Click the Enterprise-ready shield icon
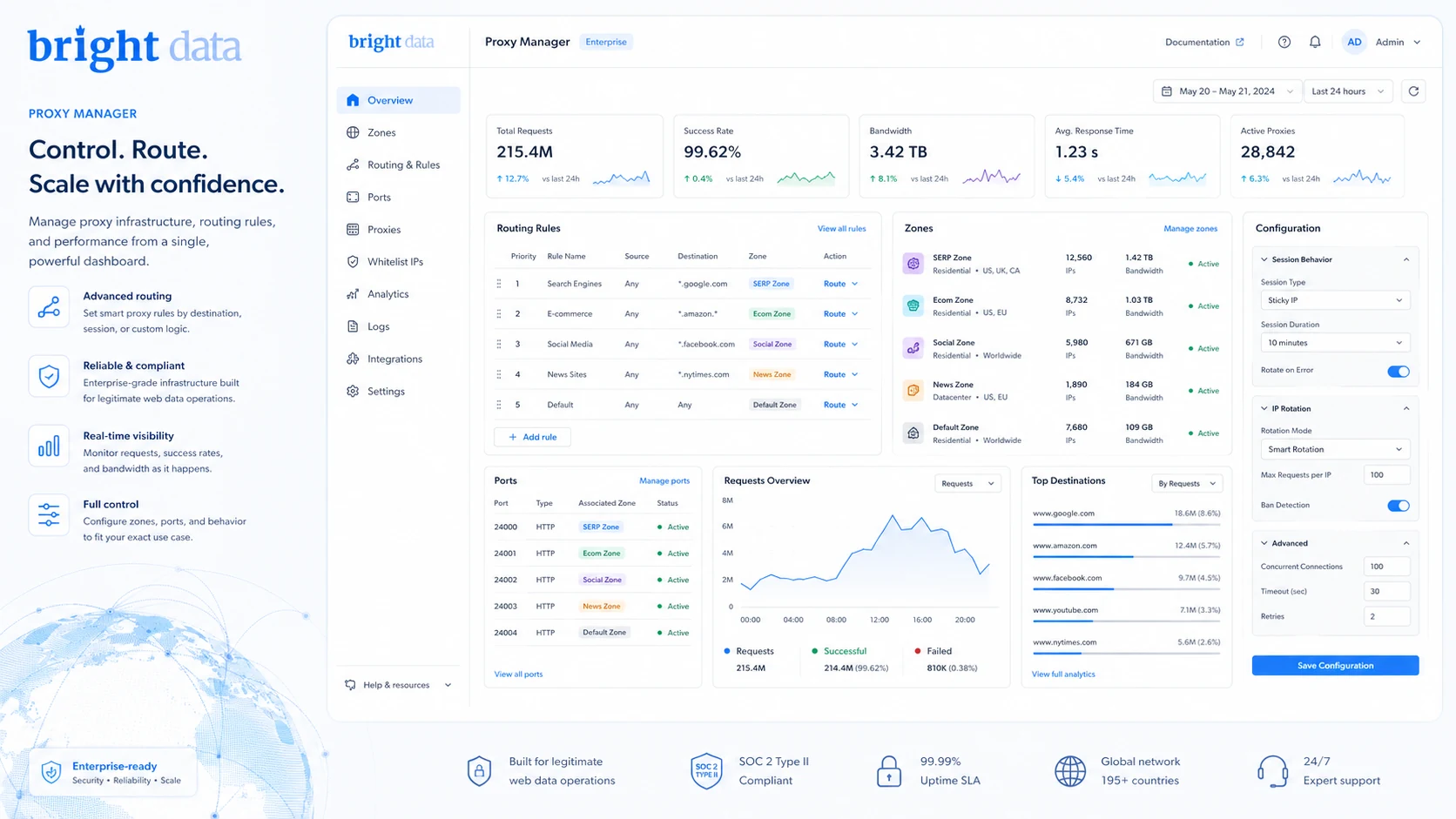This screenshot has width=1456, height=819. click(x=51, y=772)
